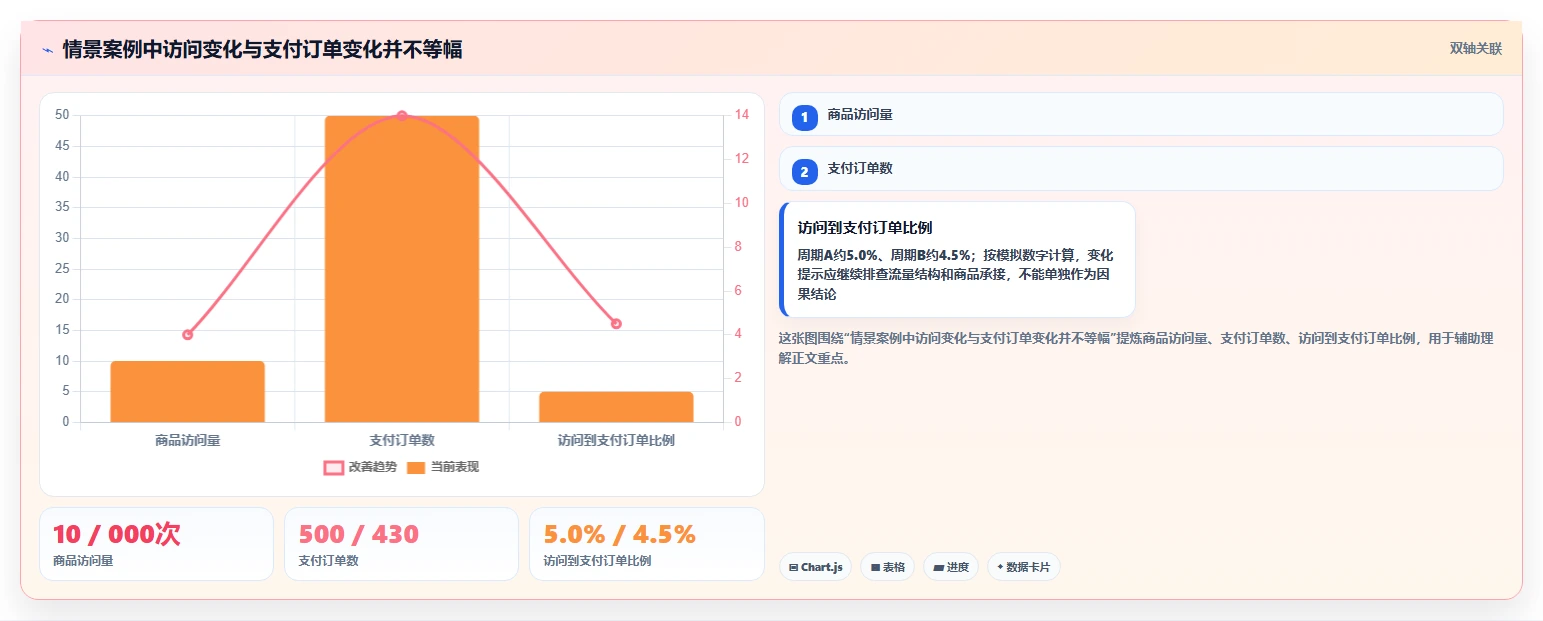Select the tall 支付订单数 bar

402,269
